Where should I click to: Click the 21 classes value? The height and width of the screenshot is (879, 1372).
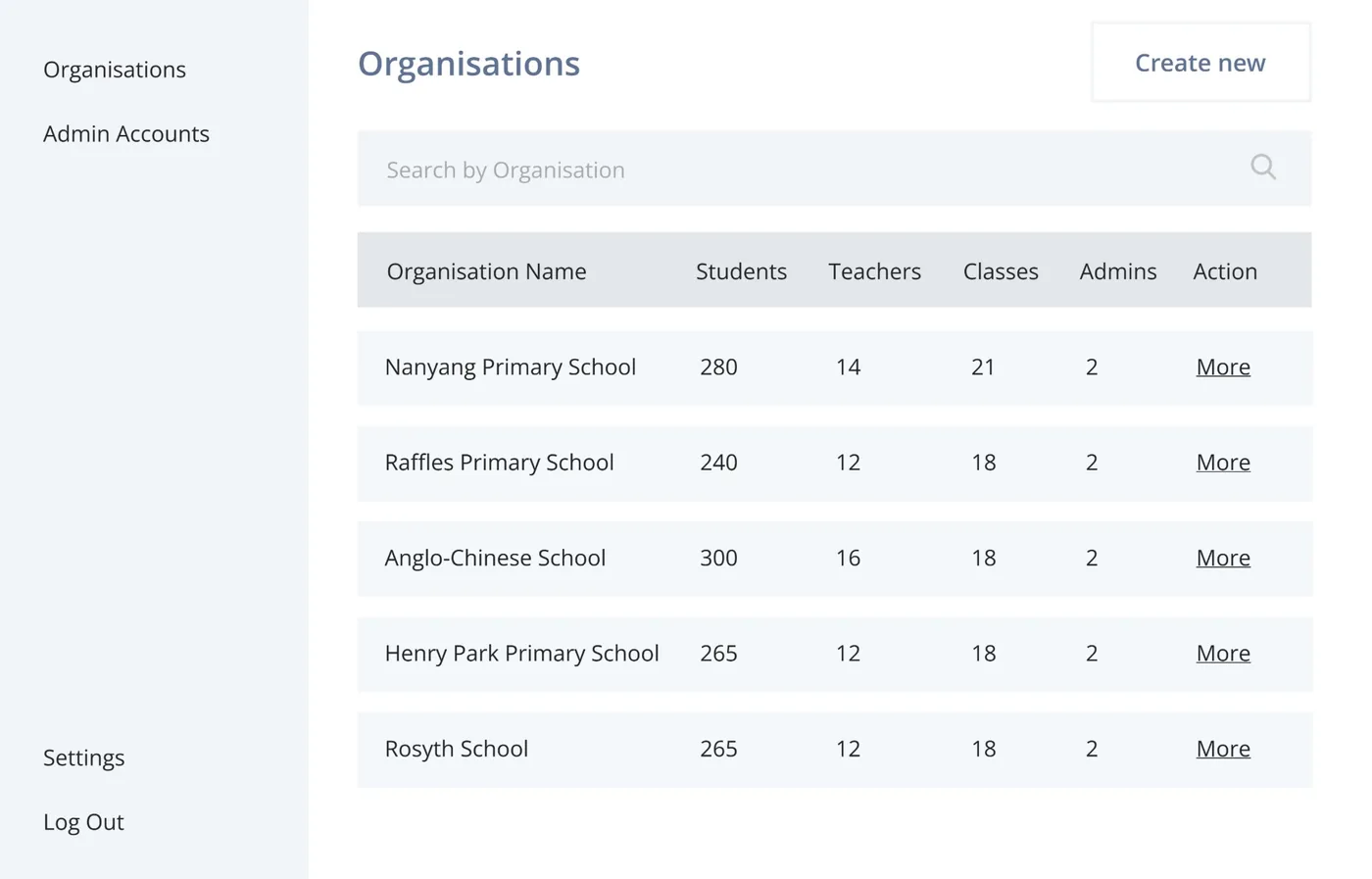point(983,367)
